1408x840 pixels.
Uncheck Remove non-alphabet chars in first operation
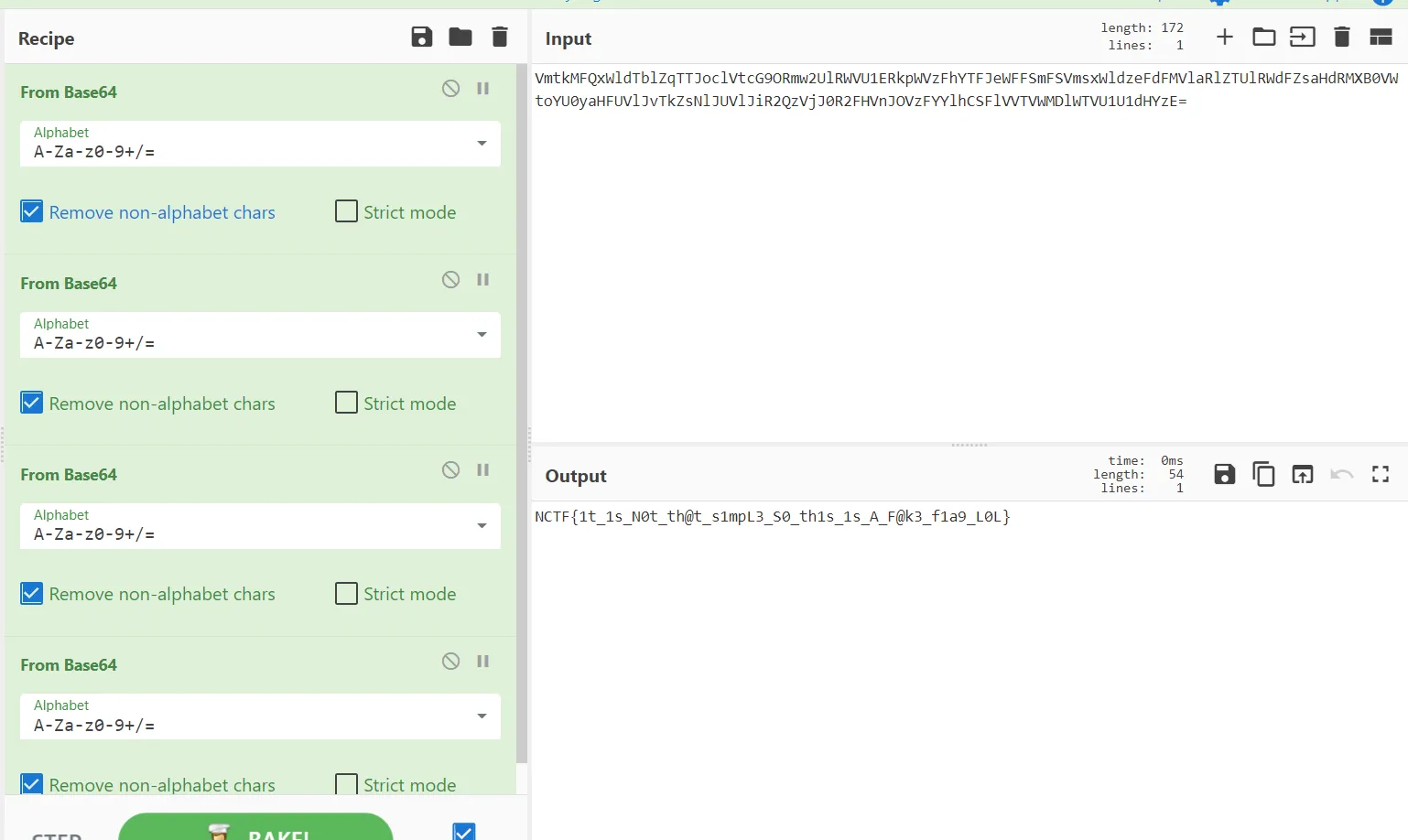pos(32,212)
